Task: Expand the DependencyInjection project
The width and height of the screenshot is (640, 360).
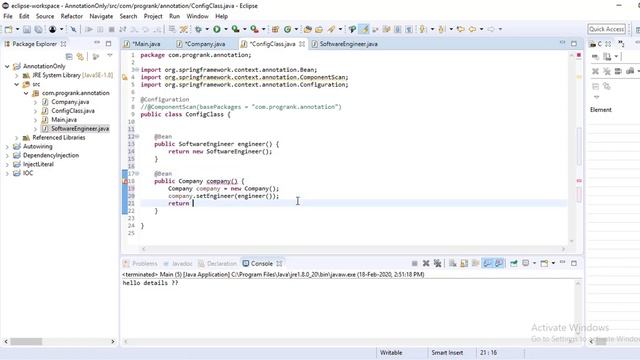Action: [7, 156]
